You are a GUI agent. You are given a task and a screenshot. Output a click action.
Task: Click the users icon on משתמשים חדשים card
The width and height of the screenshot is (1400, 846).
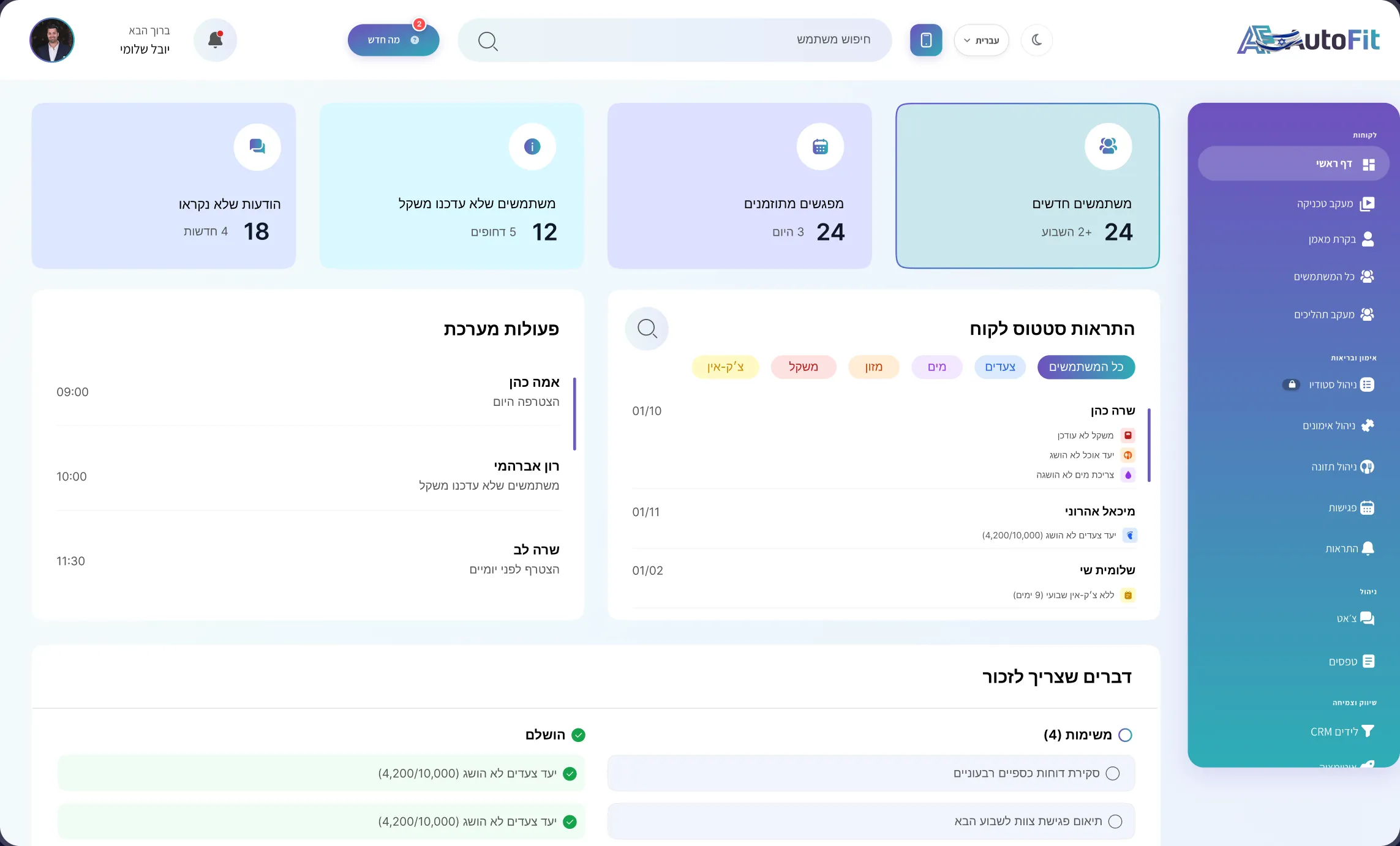pos(1108,146)
